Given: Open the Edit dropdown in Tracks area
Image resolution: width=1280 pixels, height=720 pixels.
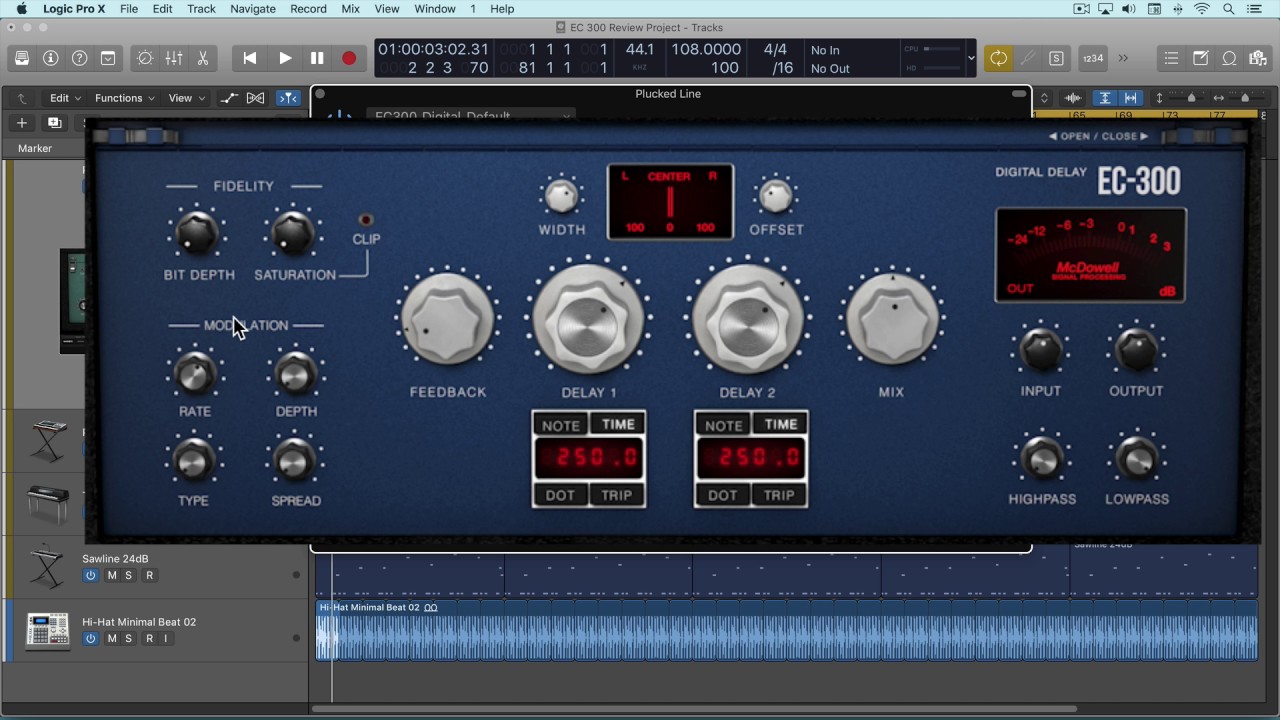Looking at the screenshot, I should point(65,98).
